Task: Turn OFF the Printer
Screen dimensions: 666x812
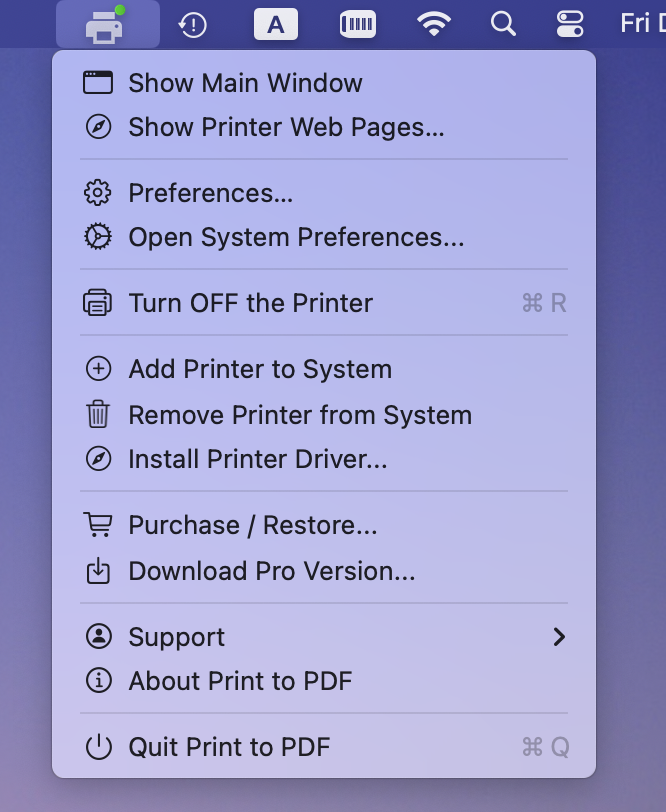Action: pyautogui.click(x=324, y=303)
